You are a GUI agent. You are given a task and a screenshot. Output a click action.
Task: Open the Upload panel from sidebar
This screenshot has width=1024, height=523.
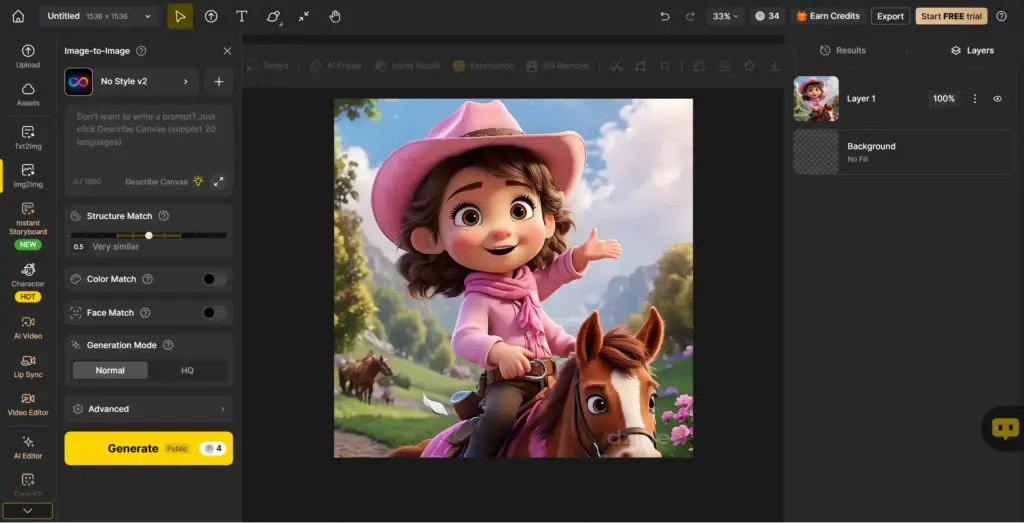[28, 56]
